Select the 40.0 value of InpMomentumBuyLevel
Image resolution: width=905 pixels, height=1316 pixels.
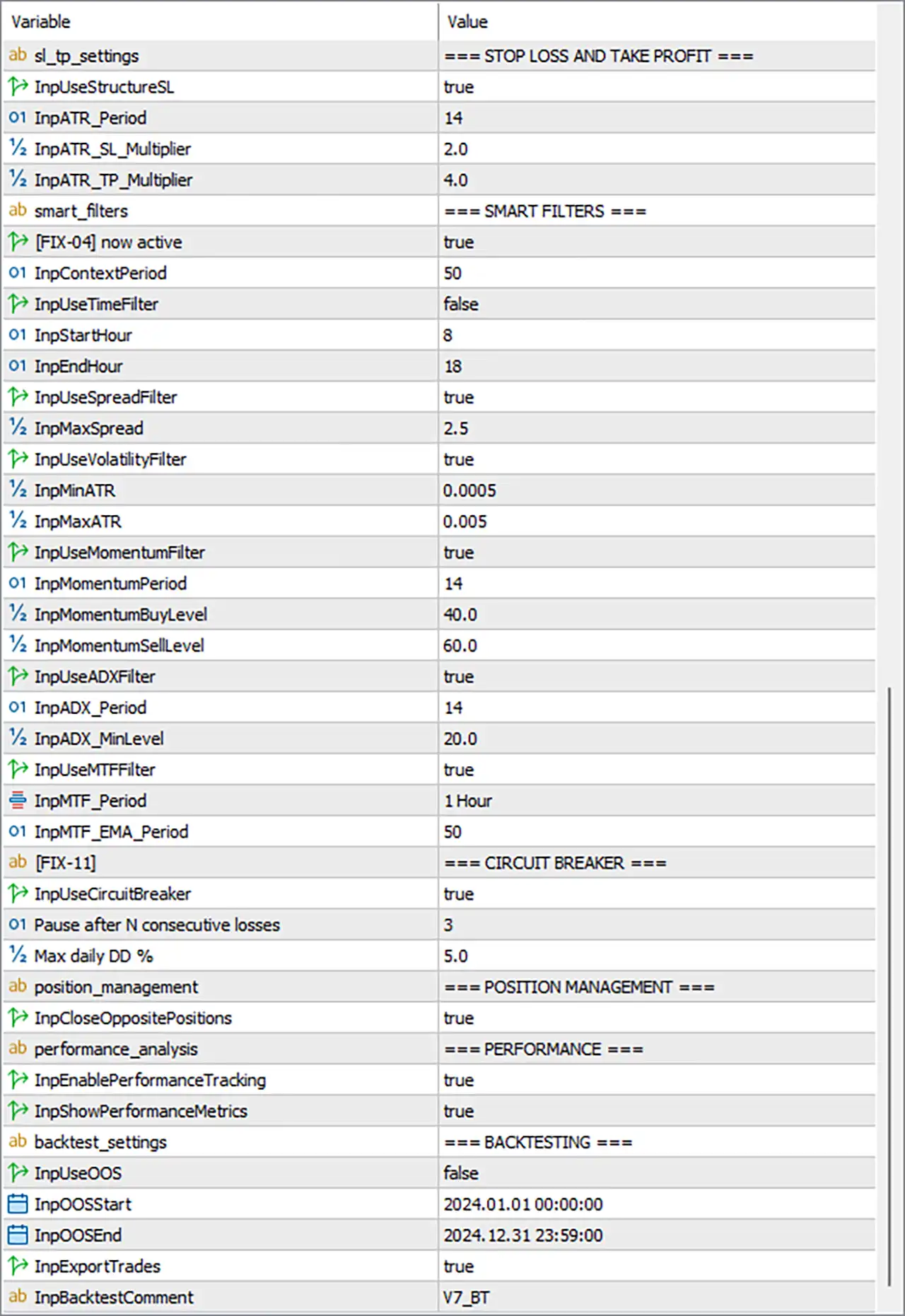pyautogui.click(x=460, y=614)
